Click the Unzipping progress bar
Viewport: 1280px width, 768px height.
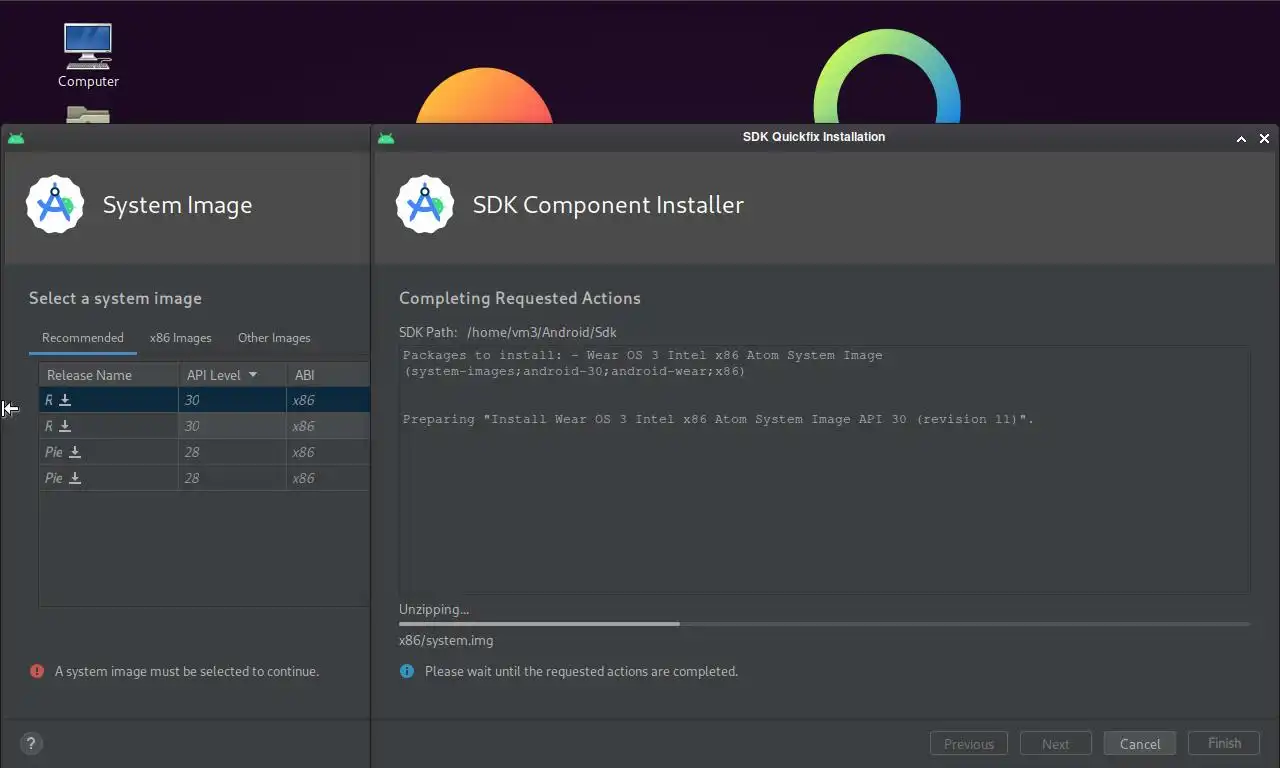824,624
